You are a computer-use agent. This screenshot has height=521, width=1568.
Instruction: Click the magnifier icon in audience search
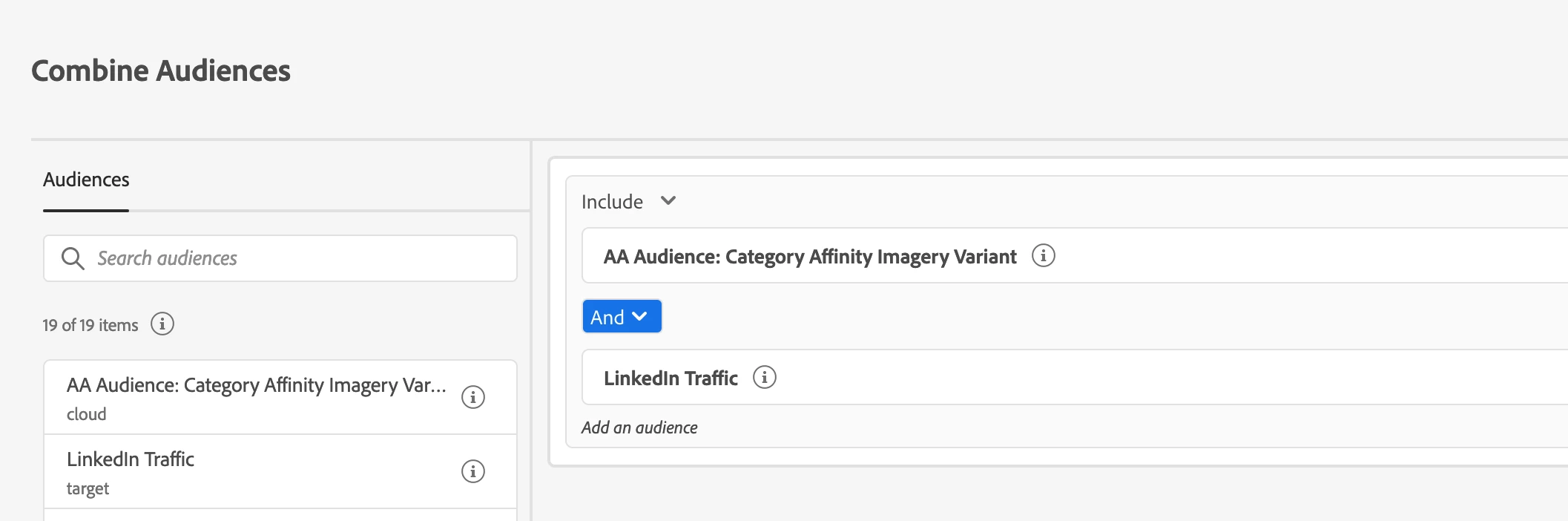pyautogui.click(x=73, y=258)
